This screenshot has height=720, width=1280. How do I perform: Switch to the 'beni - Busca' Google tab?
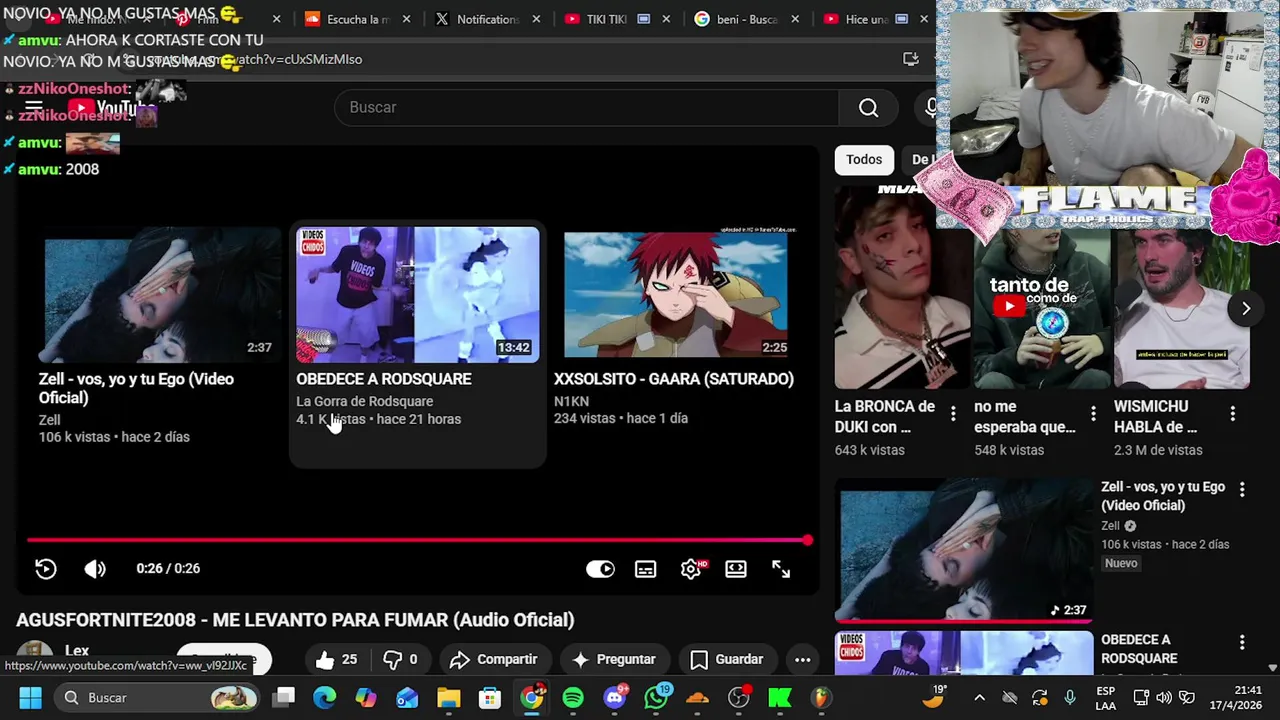748,19
